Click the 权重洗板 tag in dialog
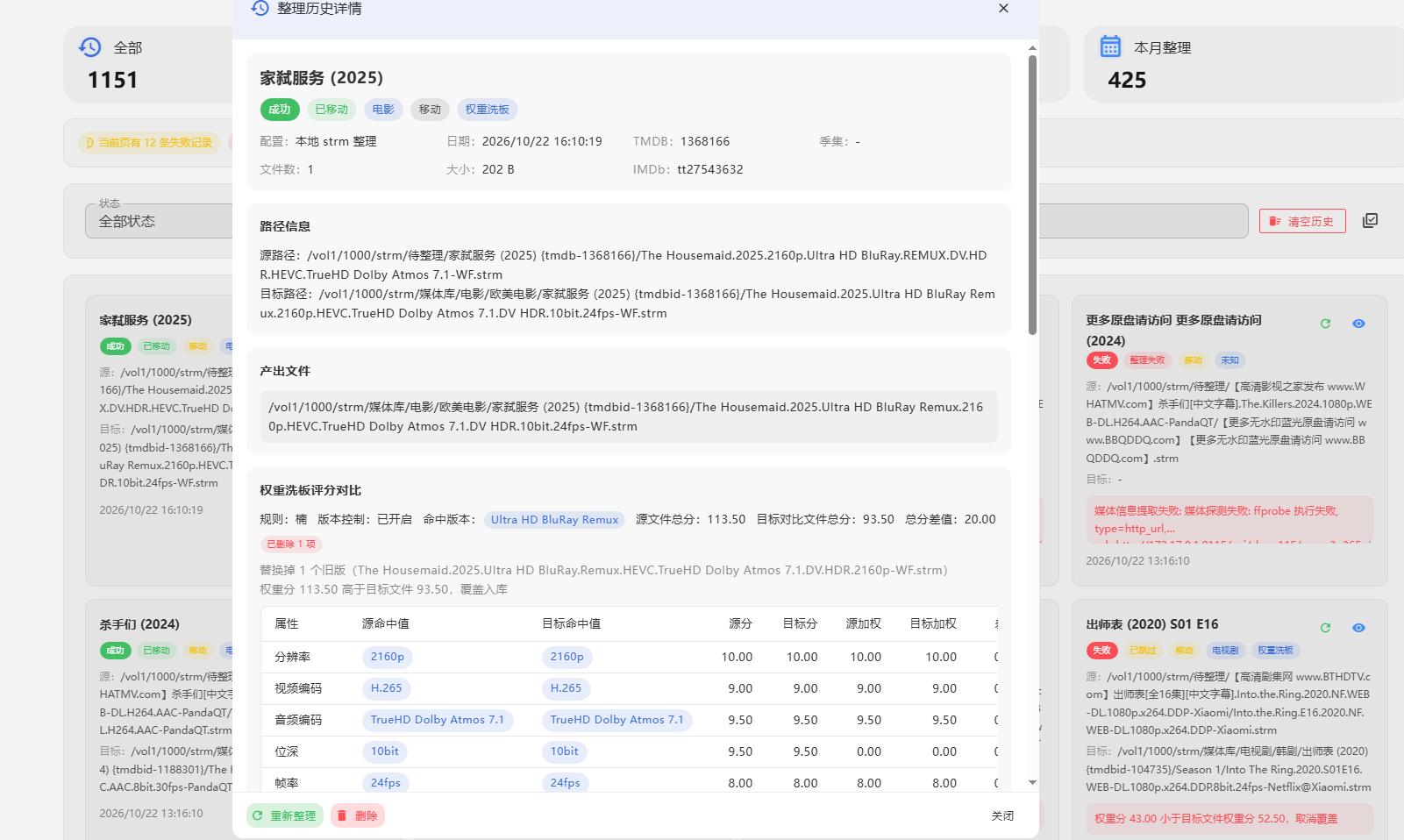The height and width of the screenshot is (840, 1404). [488, 110]
